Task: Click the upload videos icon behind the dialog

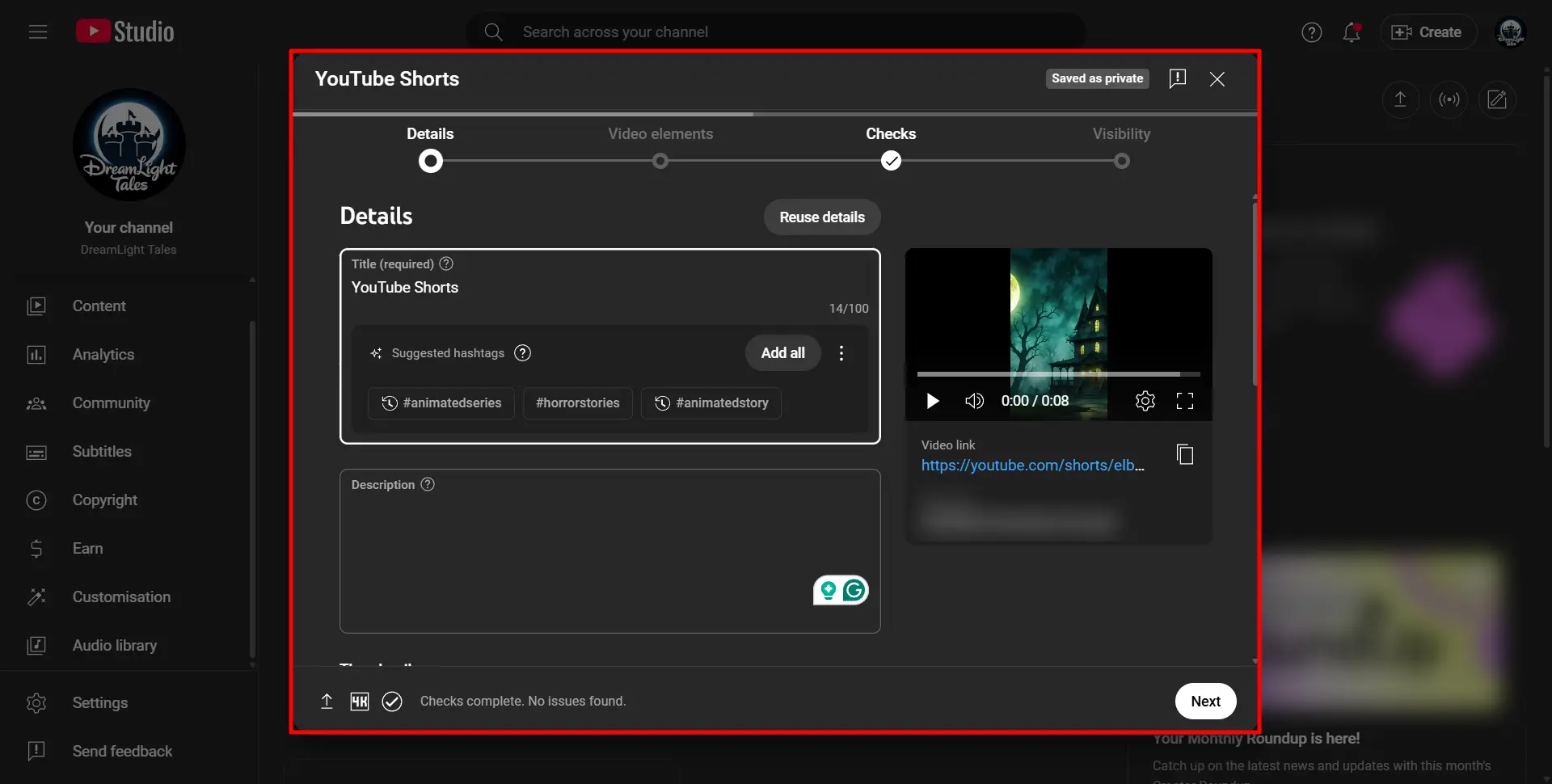Action: [1400, 99]
